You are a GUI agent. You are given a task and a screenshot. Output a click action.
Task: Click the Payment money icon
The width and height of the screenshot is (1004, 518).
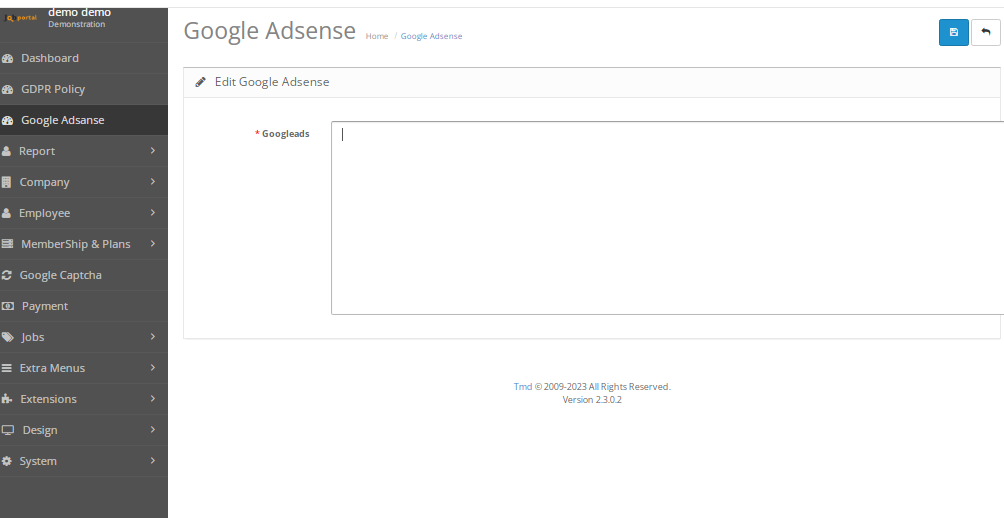[8, 307]
